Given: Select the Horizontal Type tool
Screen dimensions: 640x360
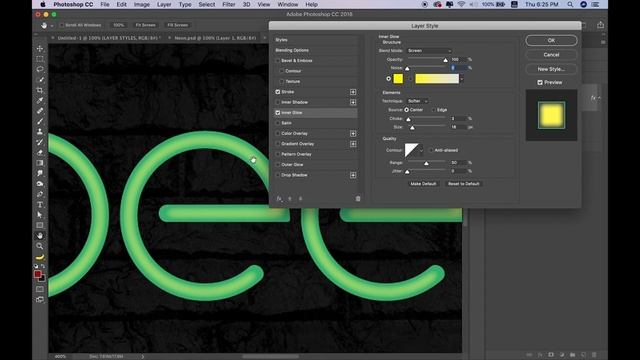Looking at the screenshot, I should [40, 204].
